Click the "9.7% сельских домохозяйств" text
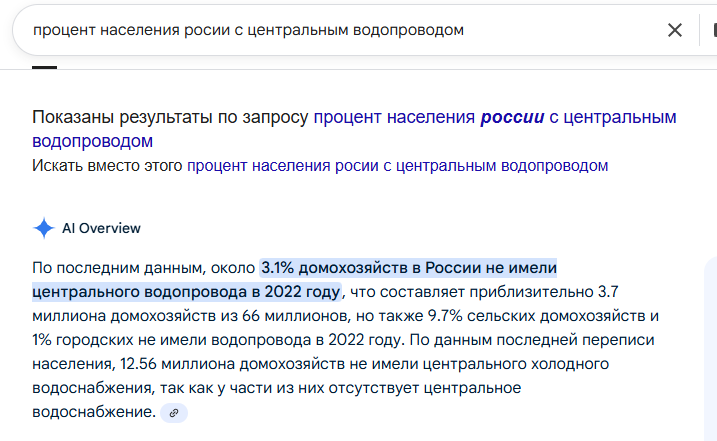Image resolution: width=717 pixels, height=441 pixels. [541, 316]
